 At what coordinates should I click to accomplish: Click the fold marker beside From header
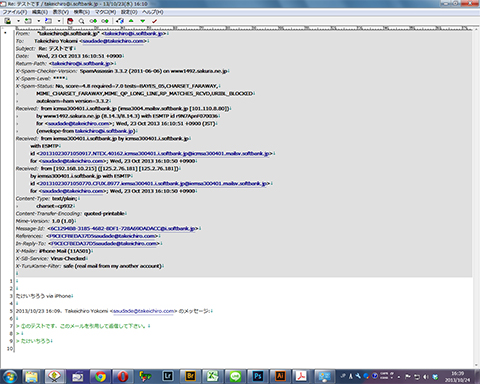coord(5,33)
